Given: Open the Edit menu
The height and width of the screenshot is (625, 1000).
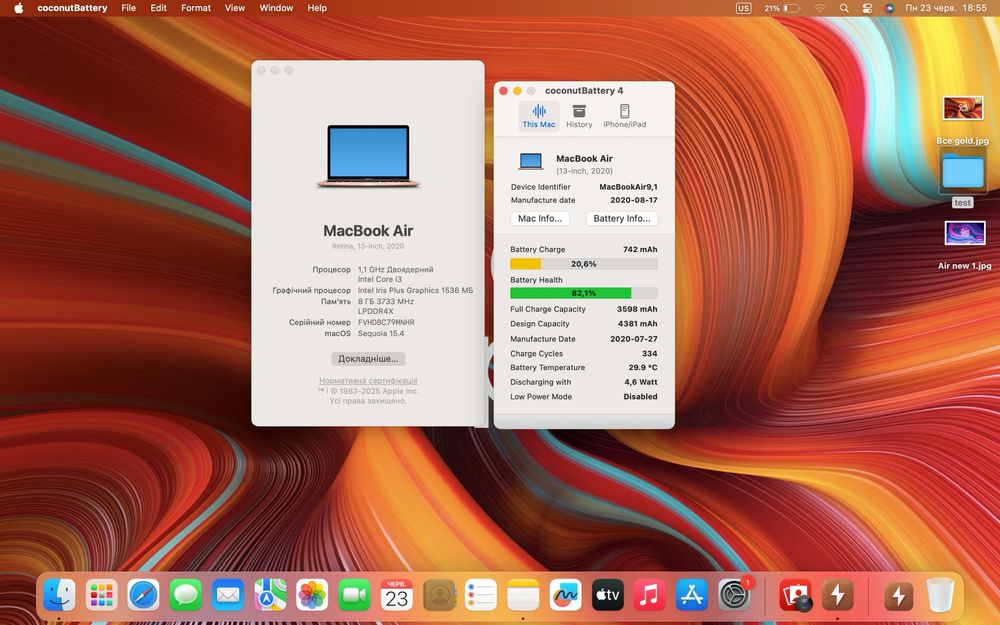Looking at the screenshot, I should [158, 8].
